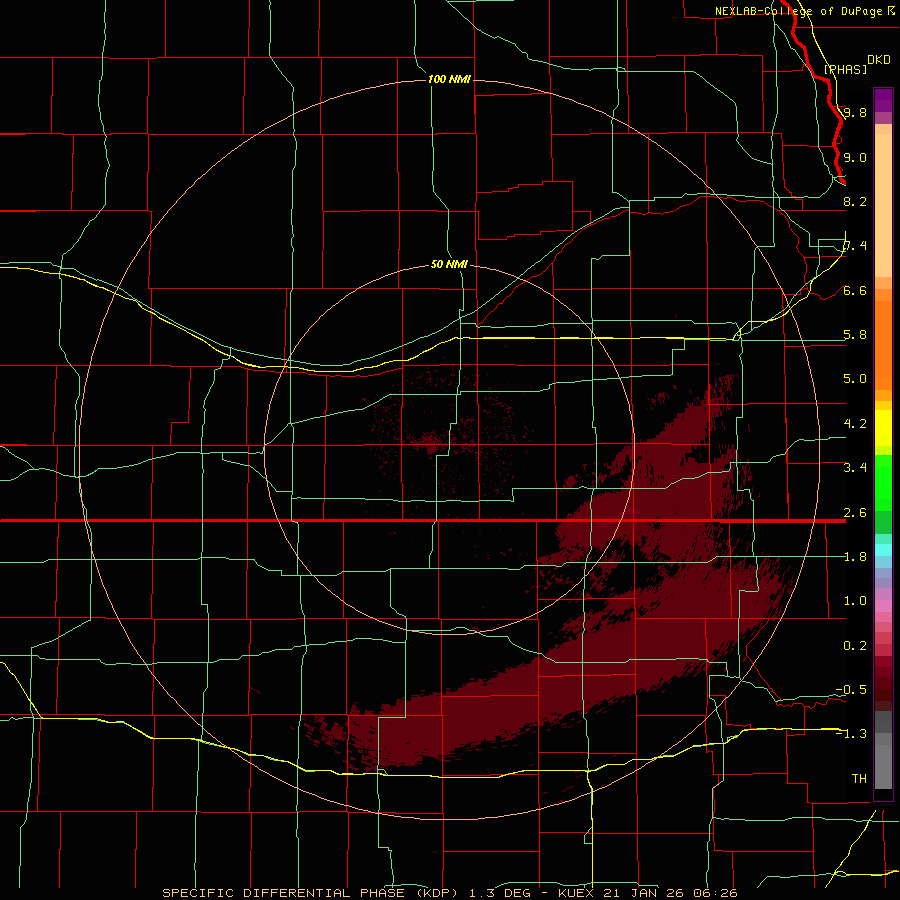Click the 50 NMI range ring label

tap(449, 264)
